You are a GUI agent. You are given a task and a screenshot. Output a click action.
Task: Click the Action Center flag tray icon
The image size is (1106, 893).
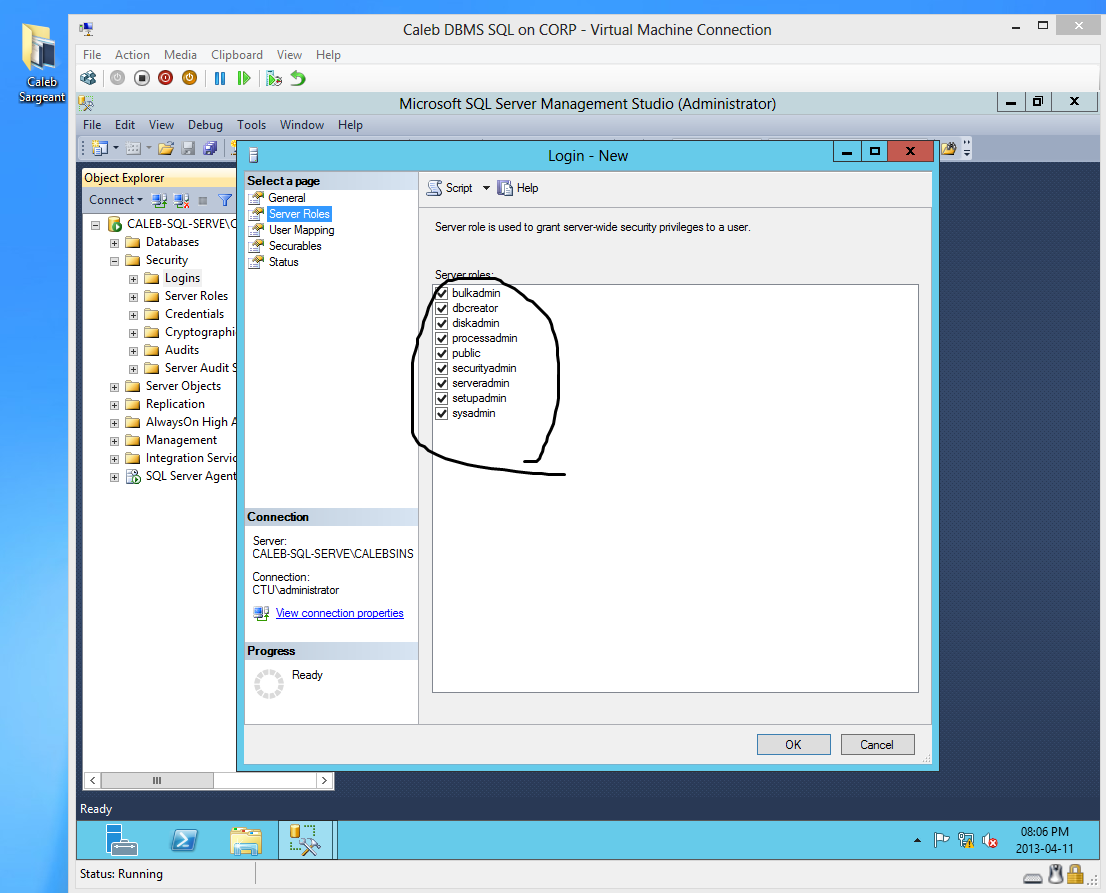coord(941,840)
